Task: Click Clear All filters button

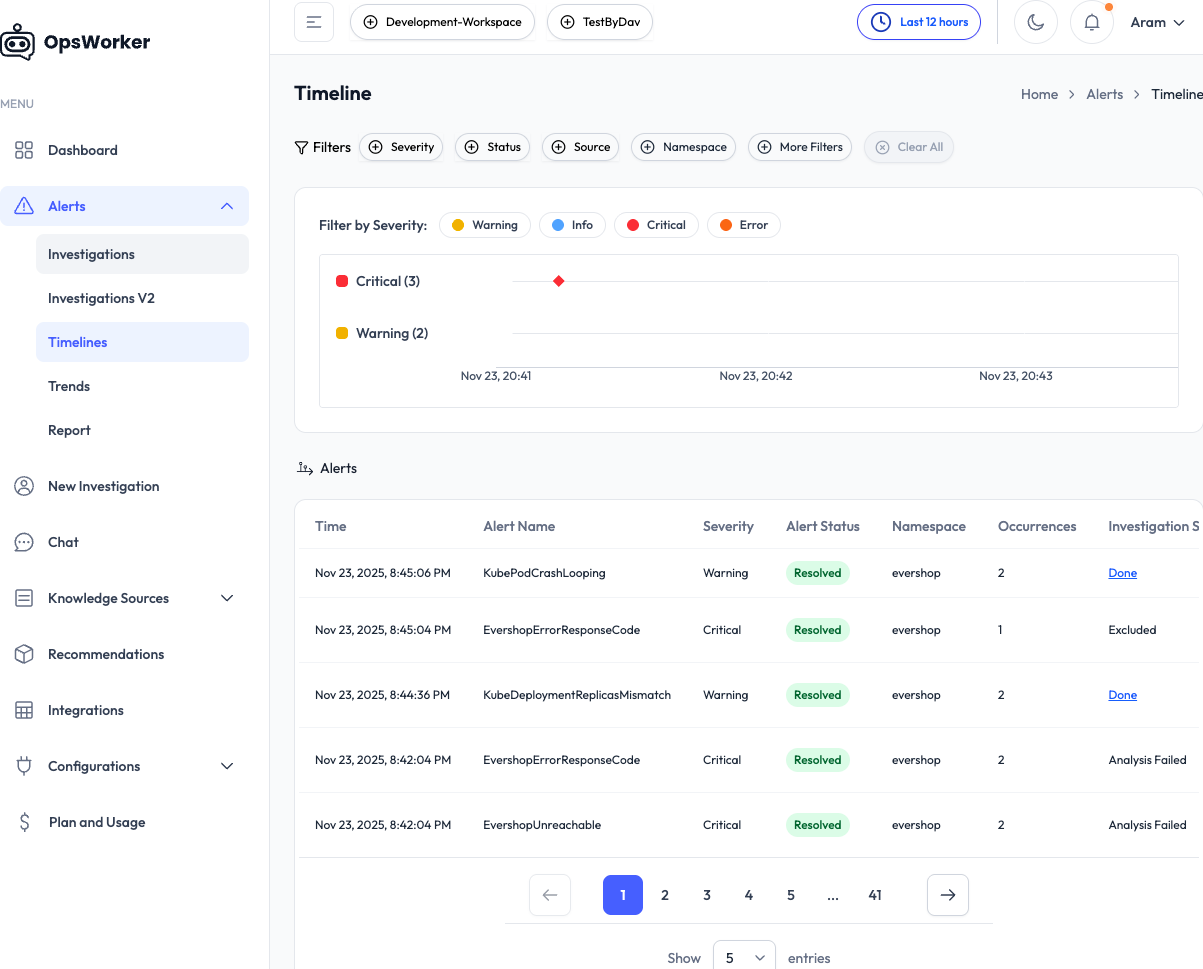Action: (x=909, y=147)
